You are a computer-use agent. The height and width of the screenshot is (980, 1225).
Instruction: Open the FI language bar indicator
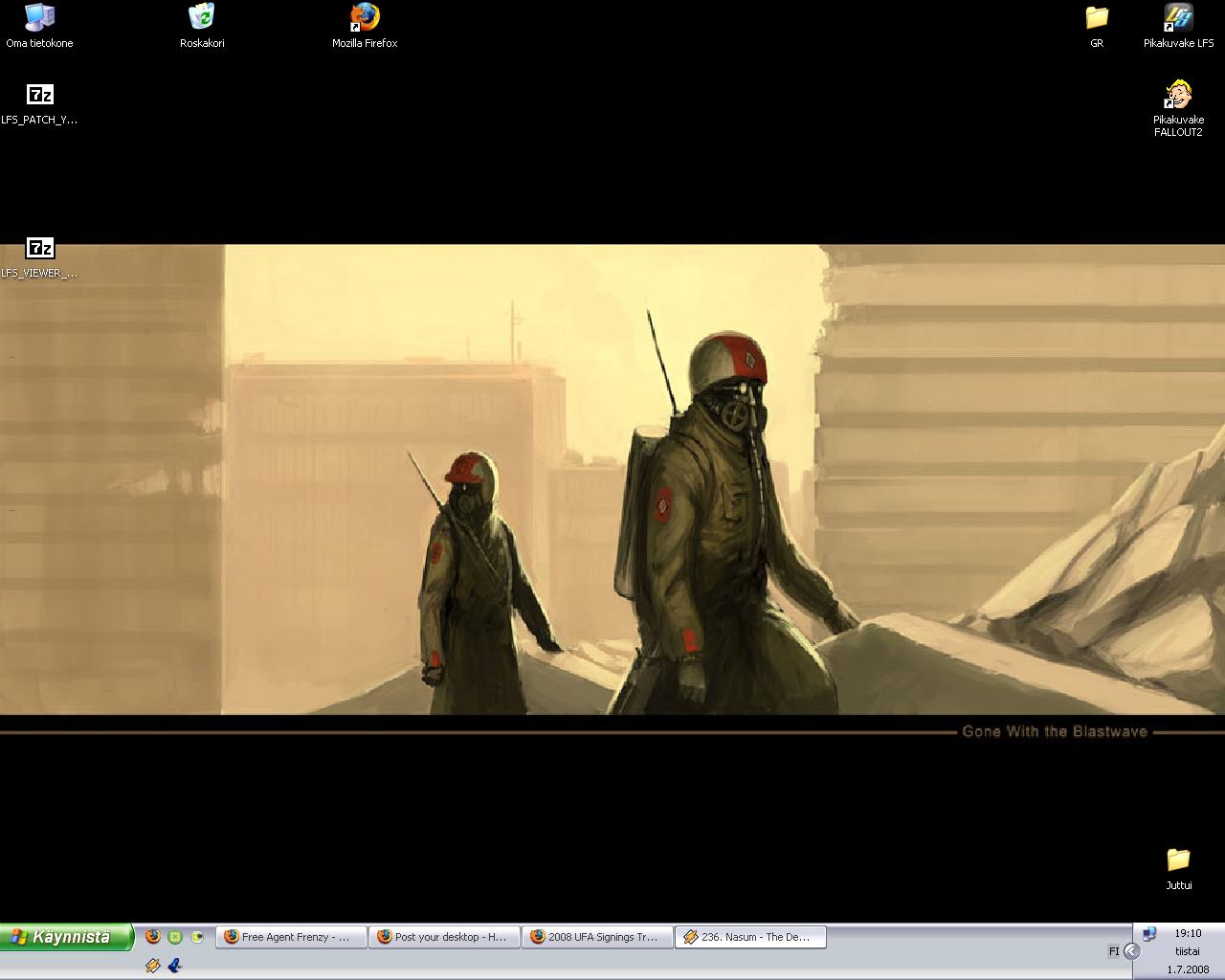[1114, 951]
